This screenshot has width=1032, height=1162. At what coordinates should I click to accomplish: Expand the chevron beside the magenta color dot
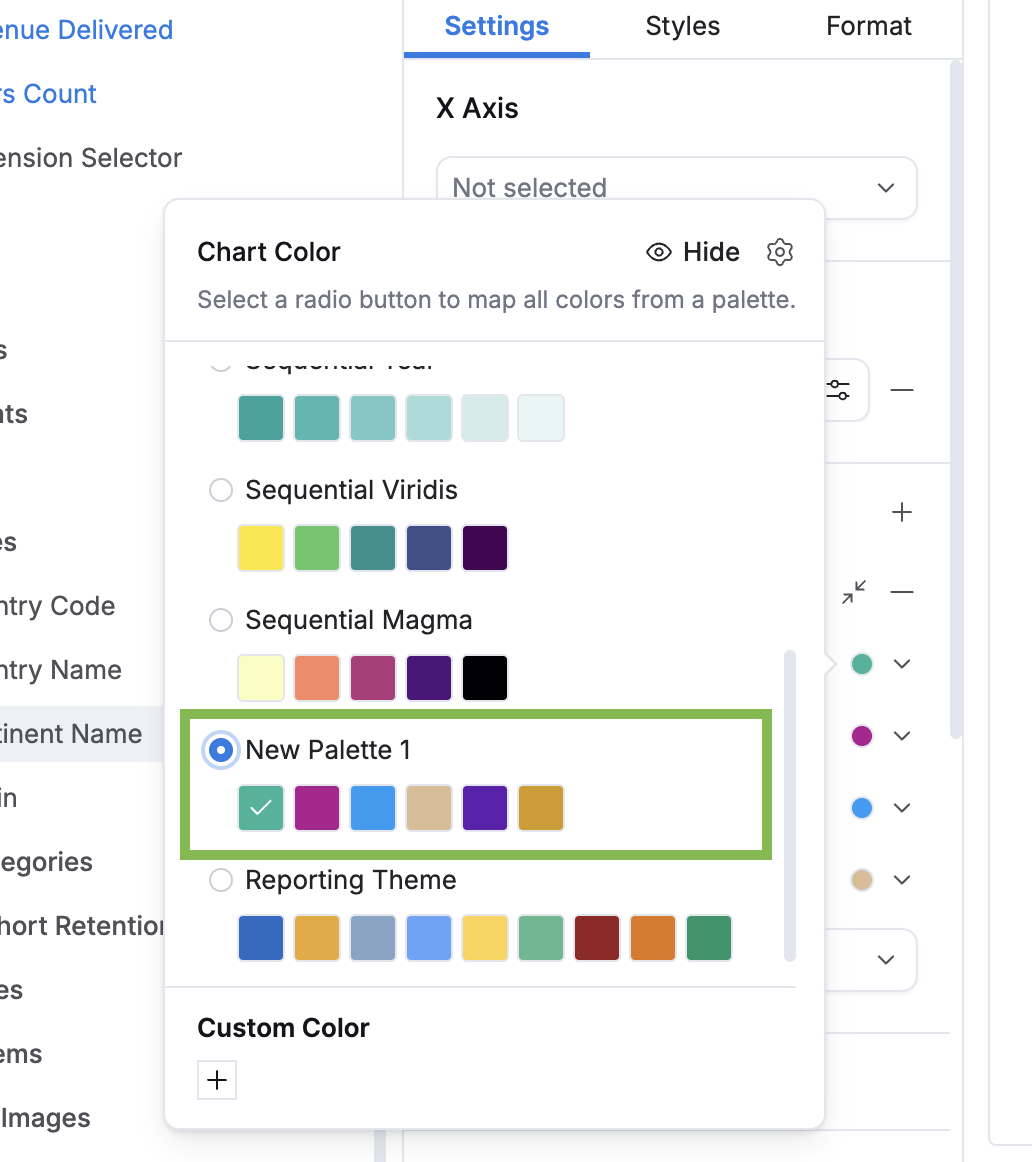click(x=902, y=735)
